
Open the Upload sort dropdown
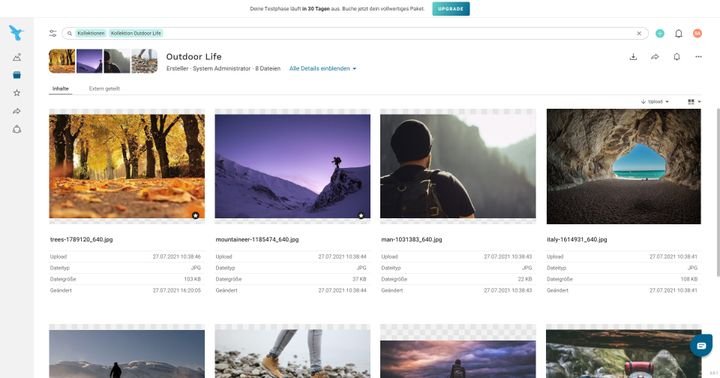655,102
